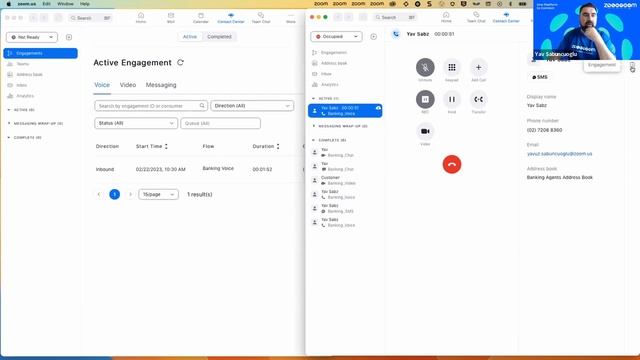Switch to the Messaging engagements tab
The width and height of the screenshot is (640, 360).
point(161,85)
